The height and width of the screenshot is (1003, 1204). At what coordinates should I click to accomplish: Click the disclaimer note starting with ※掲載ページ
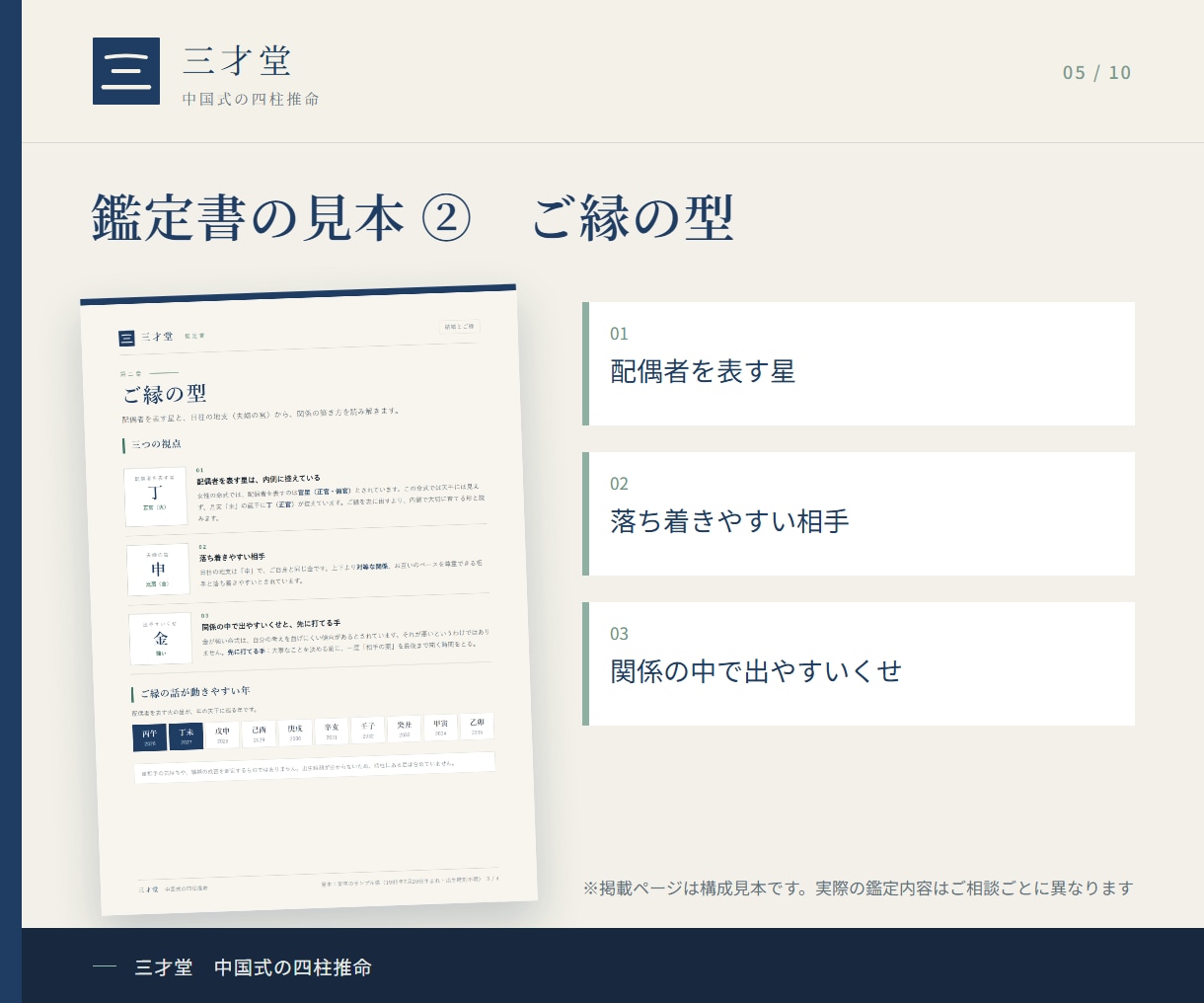pos(858,888)
